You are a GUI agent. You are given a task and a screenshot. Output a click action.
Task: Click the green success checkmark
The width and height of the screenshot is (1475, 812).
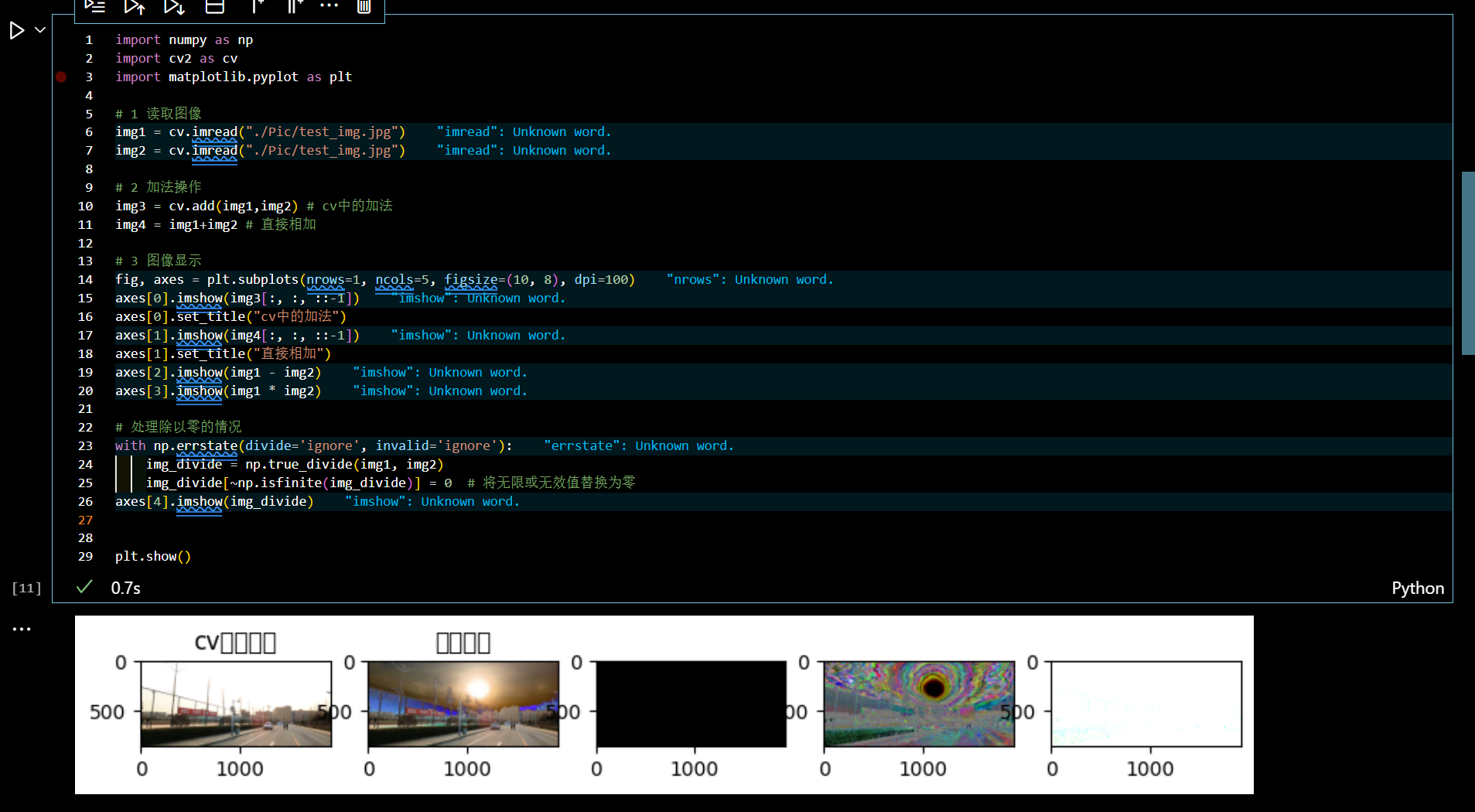(84, 587)
